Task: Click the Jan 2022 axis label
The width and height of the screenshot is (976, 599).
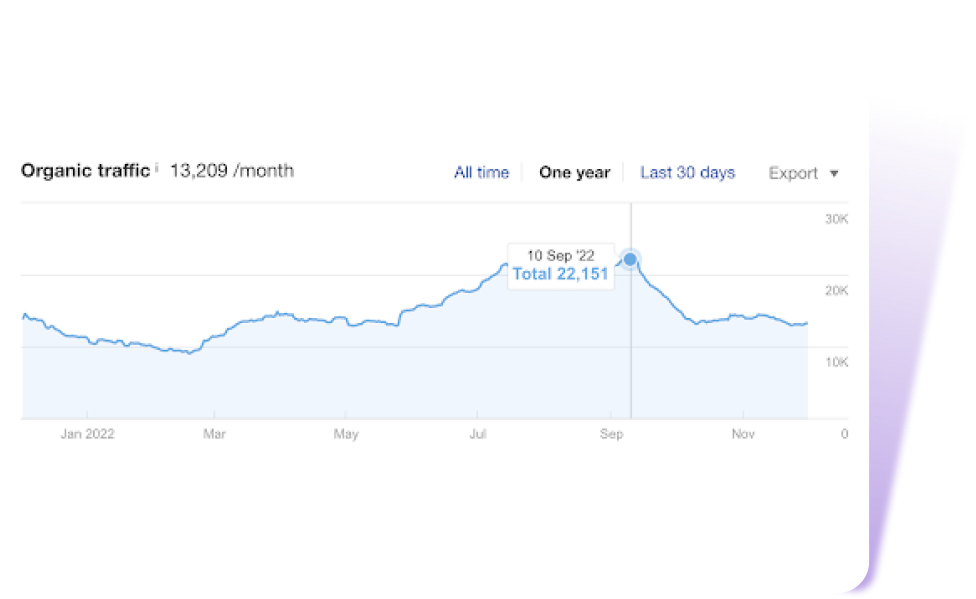Action: pyautogui.click(x=87, y=433)
